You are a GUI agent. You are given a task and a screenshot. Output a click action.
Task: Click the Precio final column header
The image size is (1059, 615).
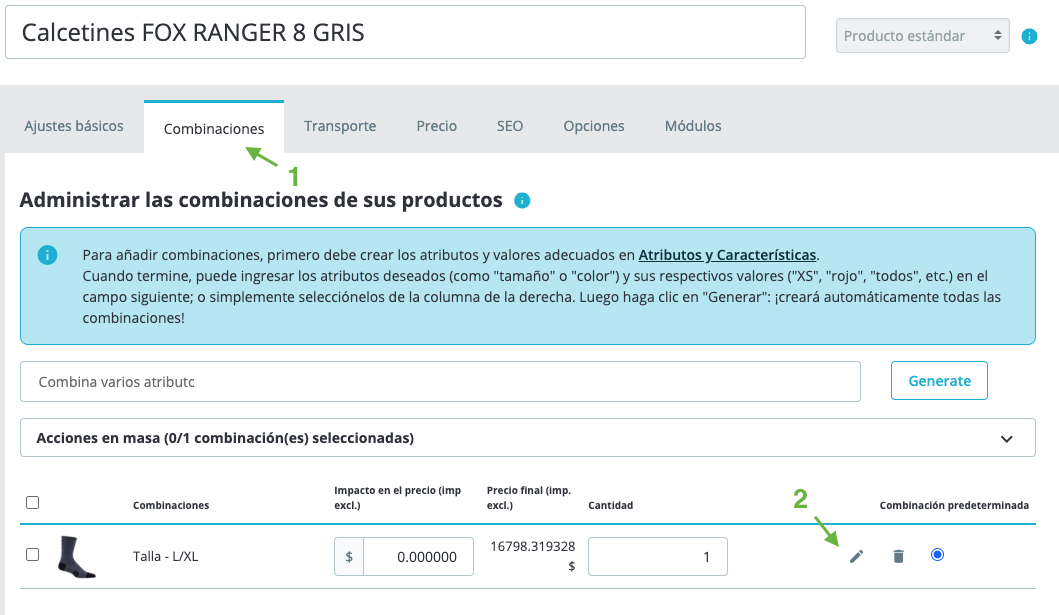click(529, 498)
